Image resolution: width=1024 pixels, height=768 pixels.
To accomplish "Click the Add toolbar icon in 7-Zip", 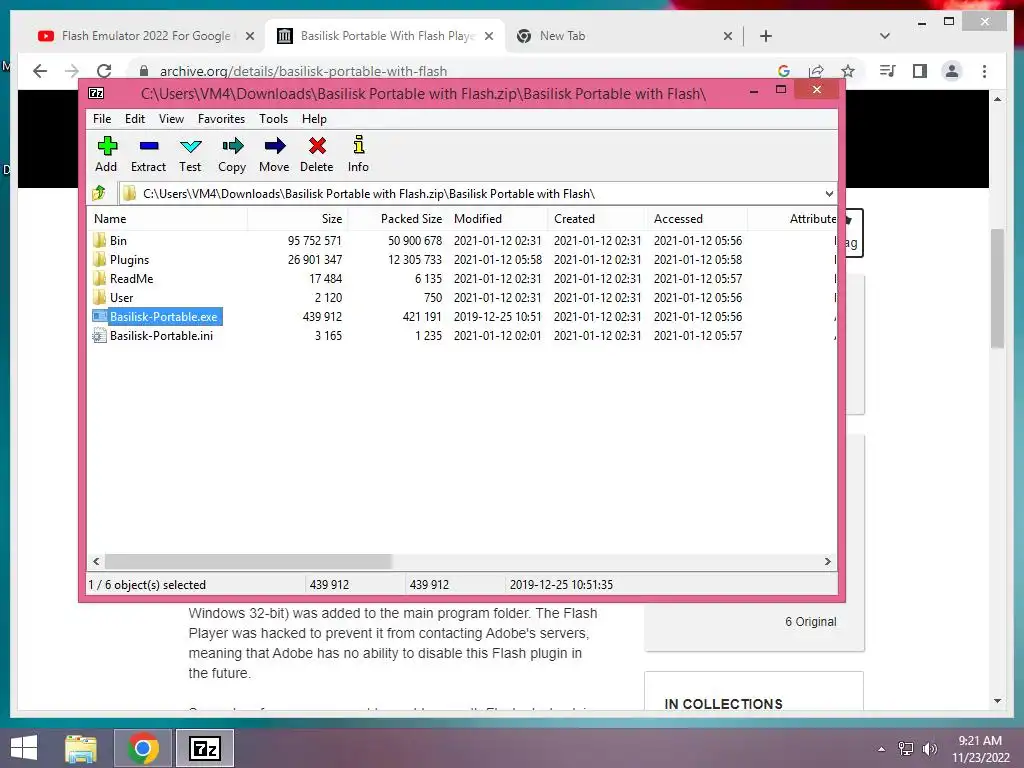I will [x=106, y=146].
